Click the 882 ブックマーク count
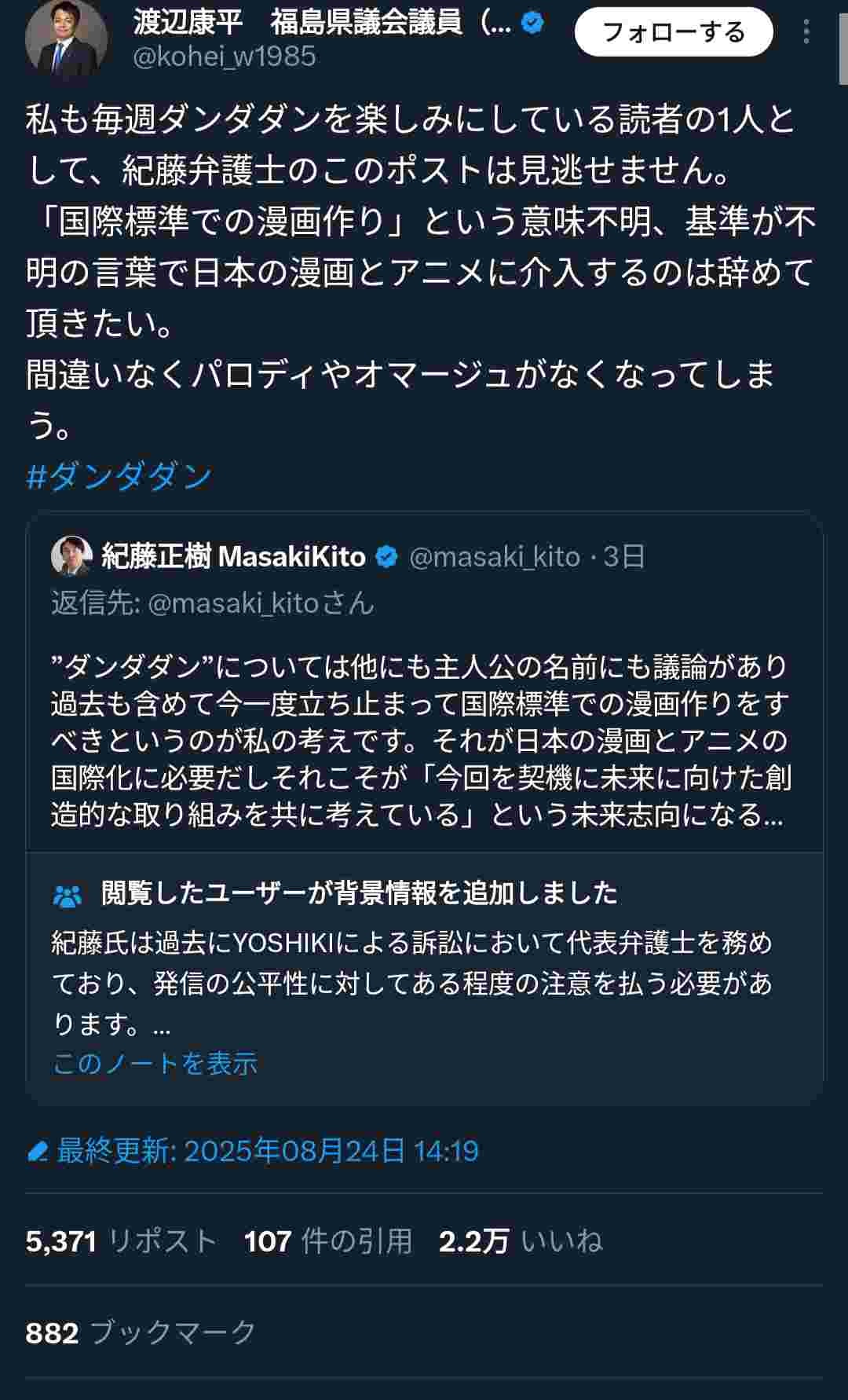The image size is (848, 1400). click(x=141, y=1332)
